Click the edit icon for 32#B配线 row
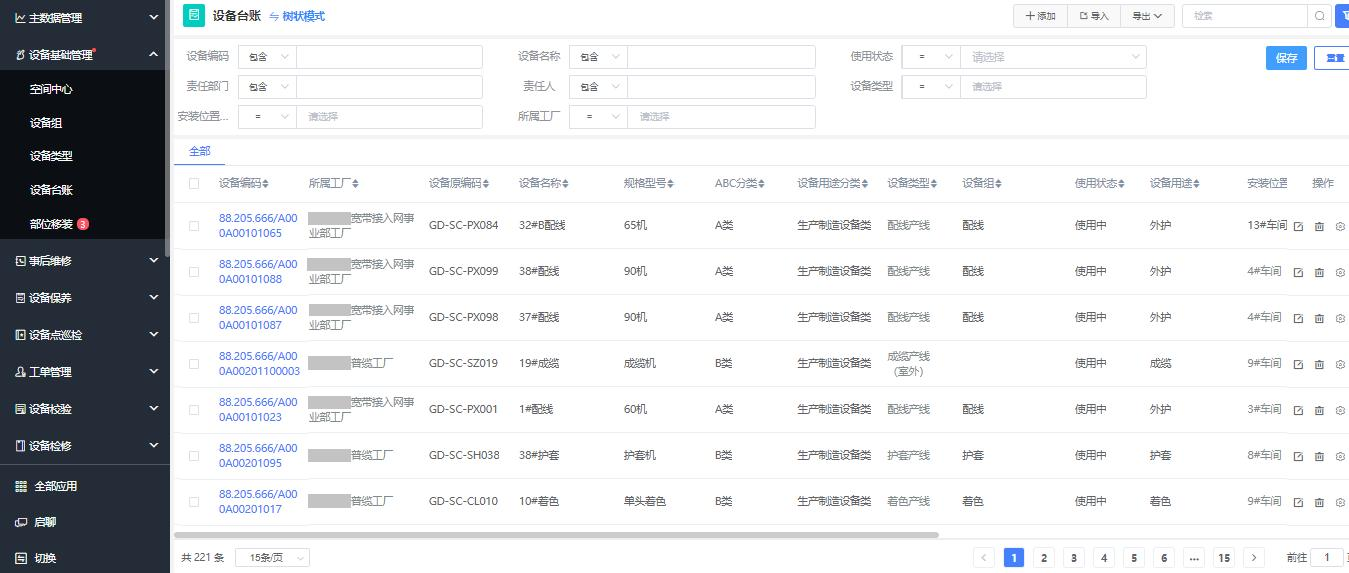 1298,226
